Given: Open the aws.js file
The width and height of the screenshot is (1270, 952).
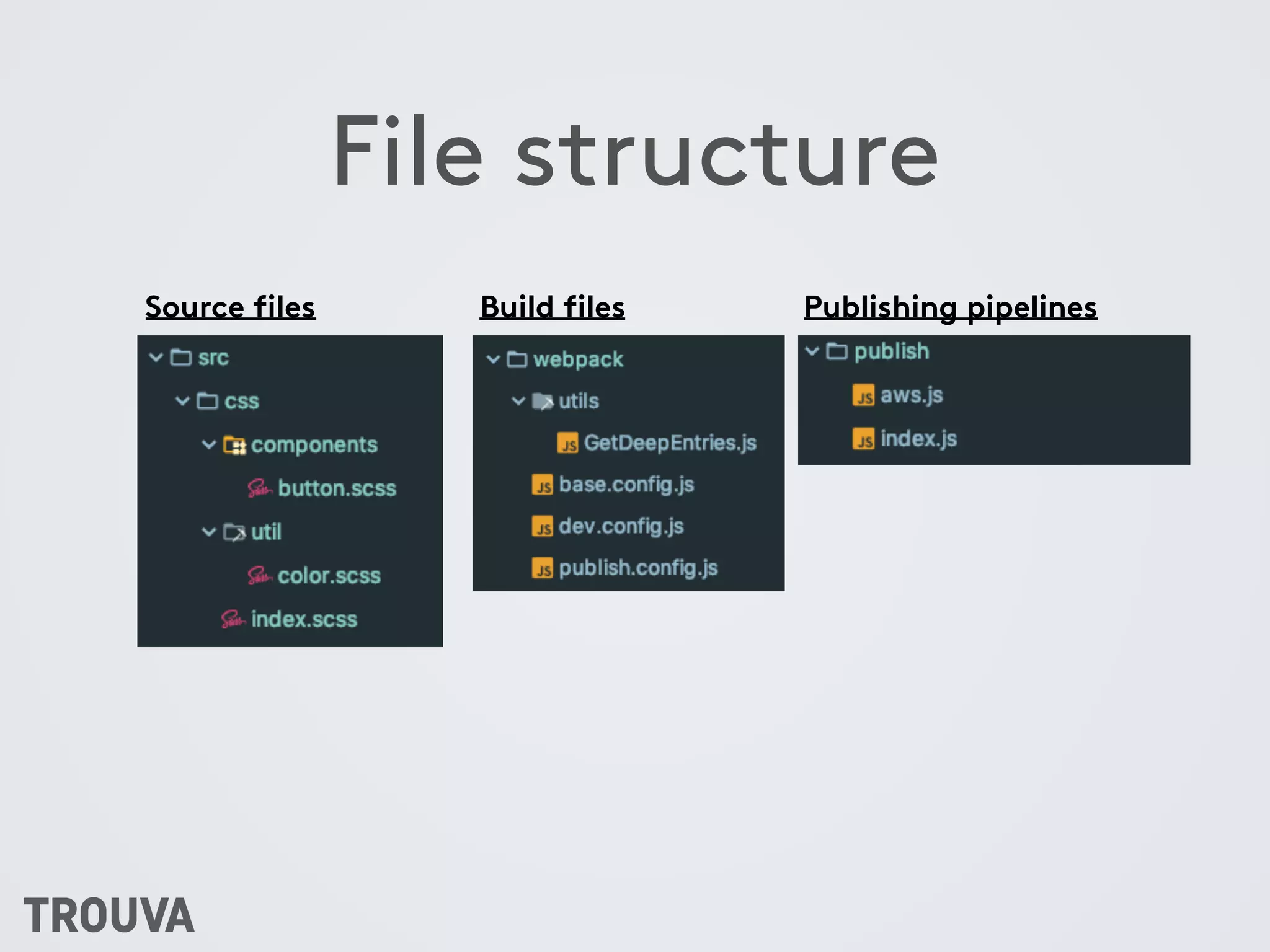Looking at the screenshot, I should 912,395.
